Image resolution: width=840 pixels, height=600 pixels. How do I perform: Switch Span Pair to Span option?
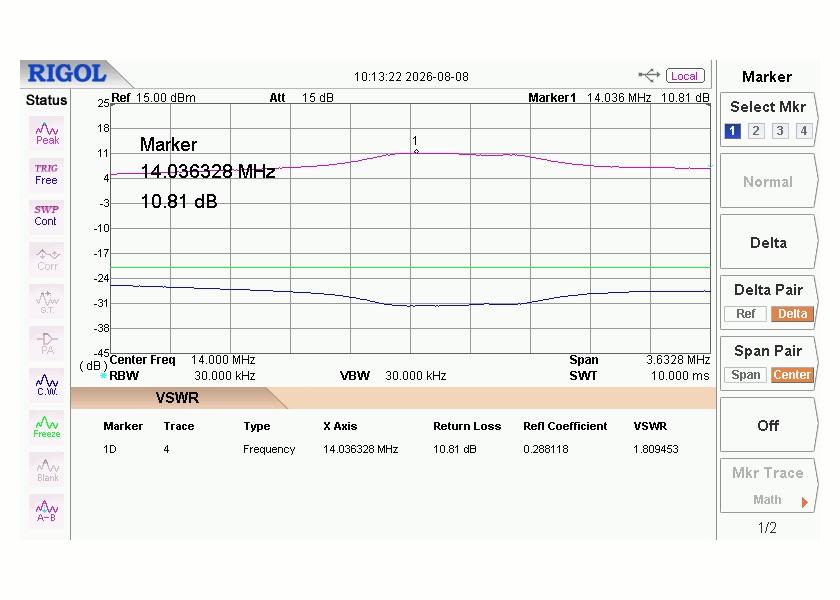click(745, 375)
